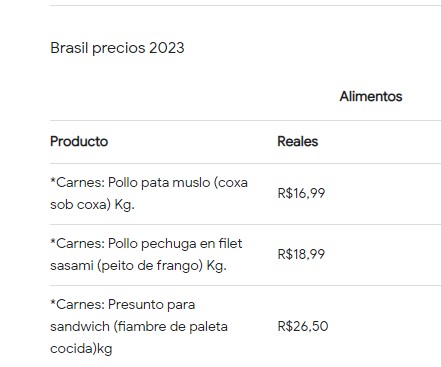Viewport: 441px width, 367px height.
Task: Select the 'Alimentos' table title
Action: (371, 97)
